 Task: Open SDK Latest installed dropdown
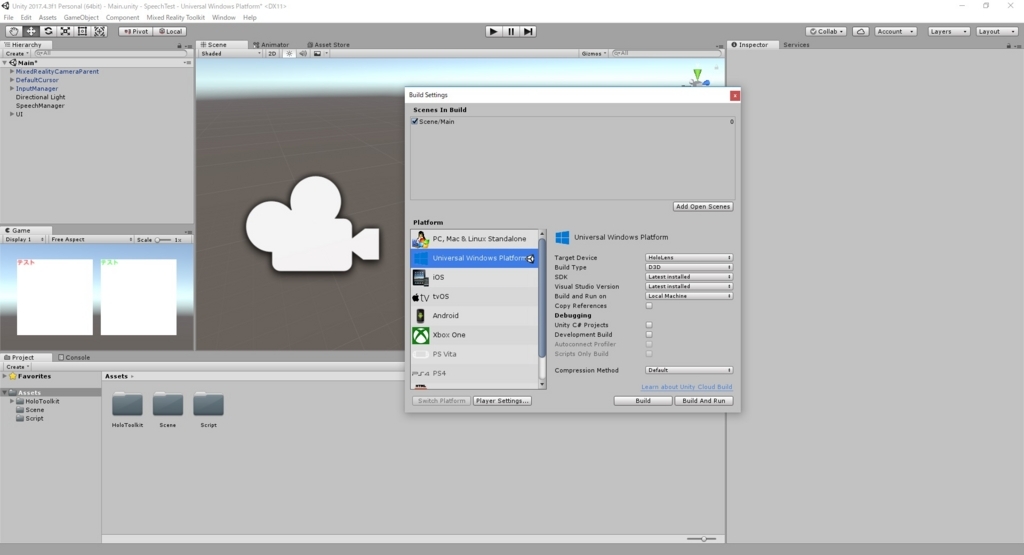(x=689, y=277)
